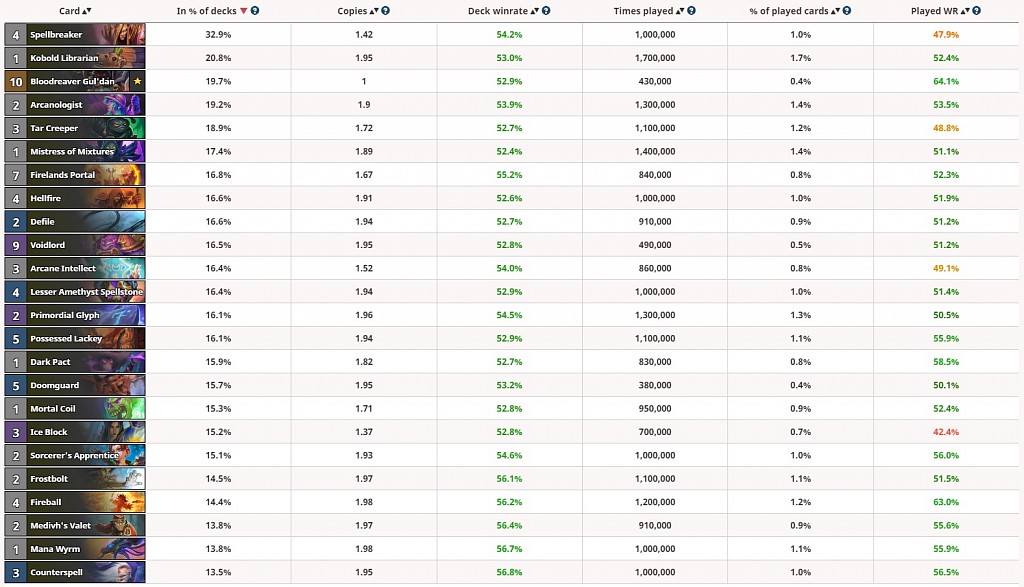
Task: Sort by Deck winrate column arrows
Action: coord(536,11)
